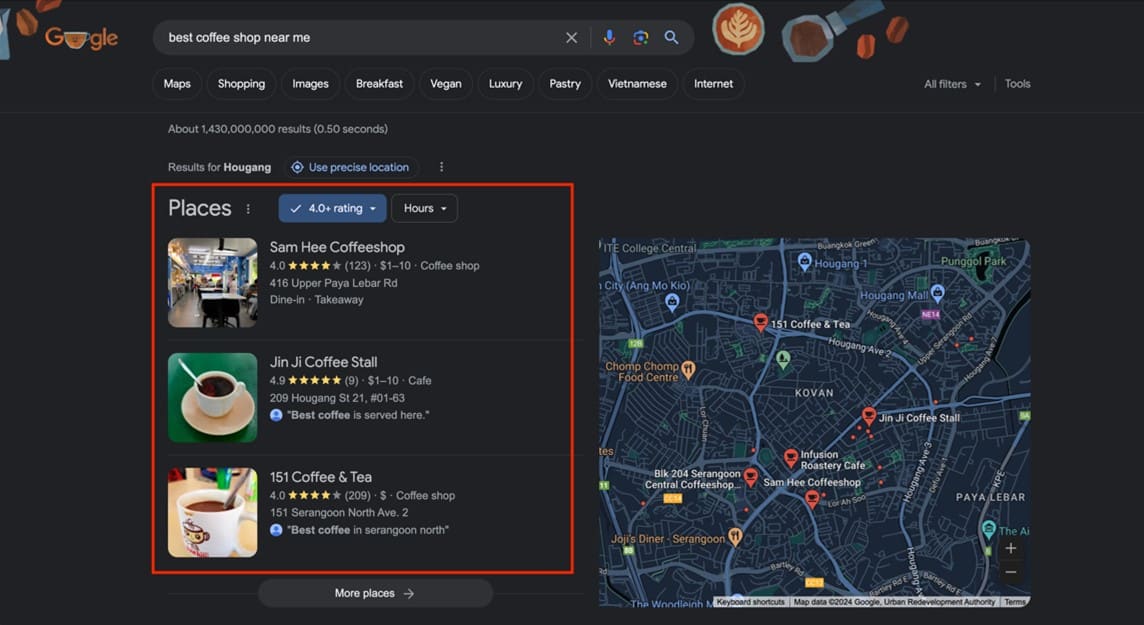Clear the search box with X icon
The image size is (1144, 625).
point(571,38)
